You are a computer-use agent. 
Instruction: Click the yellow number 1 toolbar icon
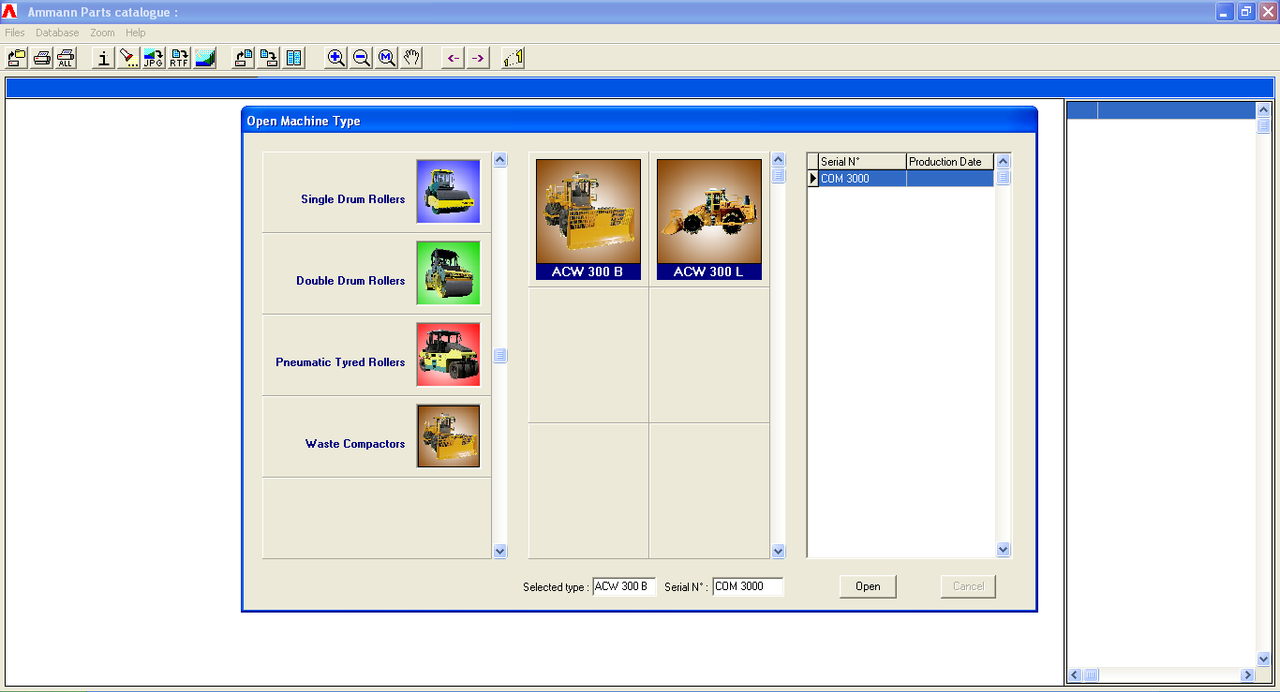[514, 58]
